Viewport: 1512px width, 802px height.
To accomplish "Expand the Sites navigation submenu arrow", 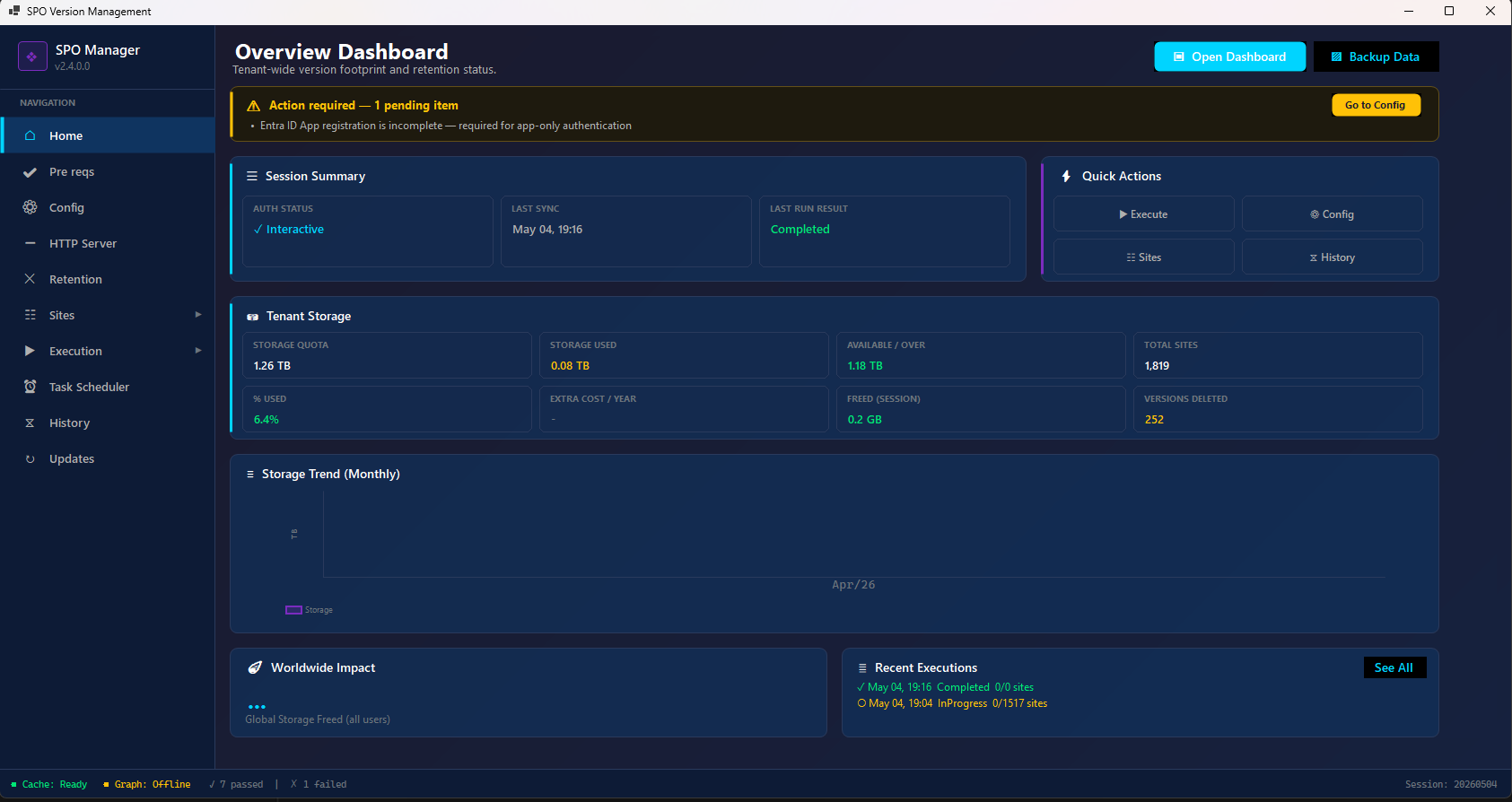I will [x=198, y=314].
